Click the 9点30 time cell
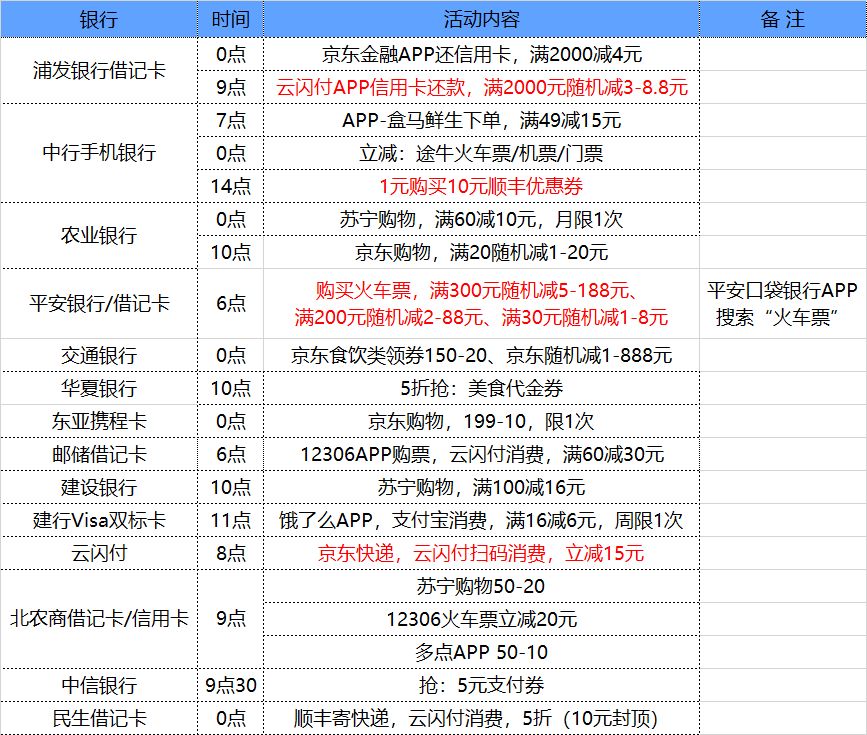The image size is (867, 735). point(231,685)
